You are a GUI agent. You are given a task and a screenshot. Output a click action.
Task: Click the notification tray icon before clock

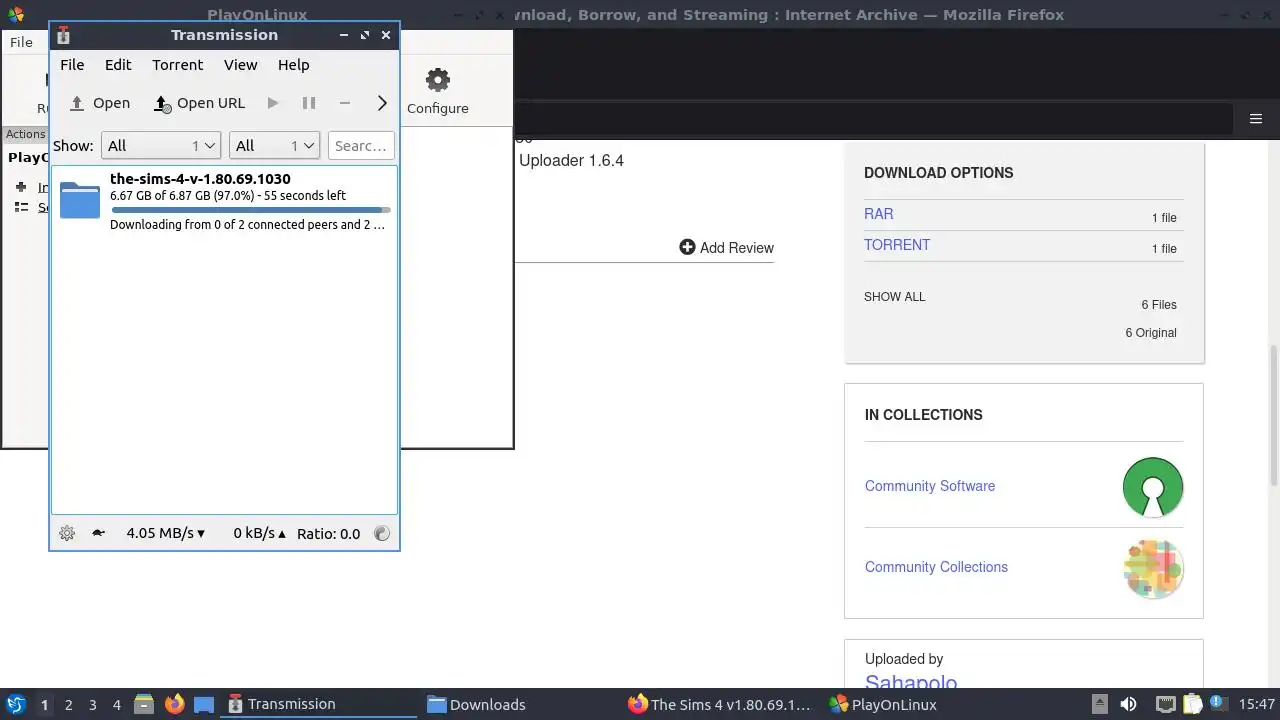[x=1218, y=704]
